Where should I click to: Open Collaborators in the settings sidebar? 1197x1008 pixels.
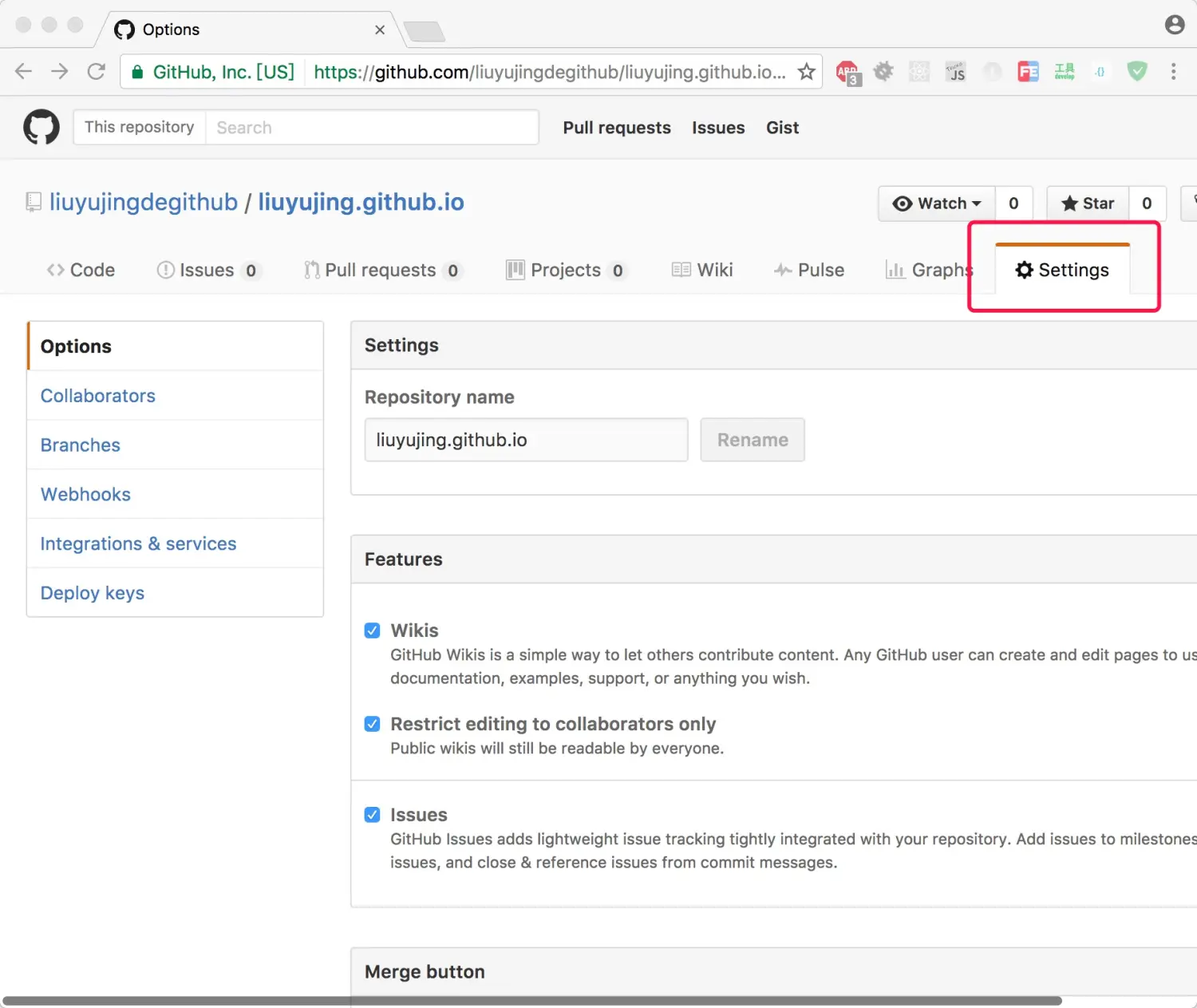[x=175, y=396]
